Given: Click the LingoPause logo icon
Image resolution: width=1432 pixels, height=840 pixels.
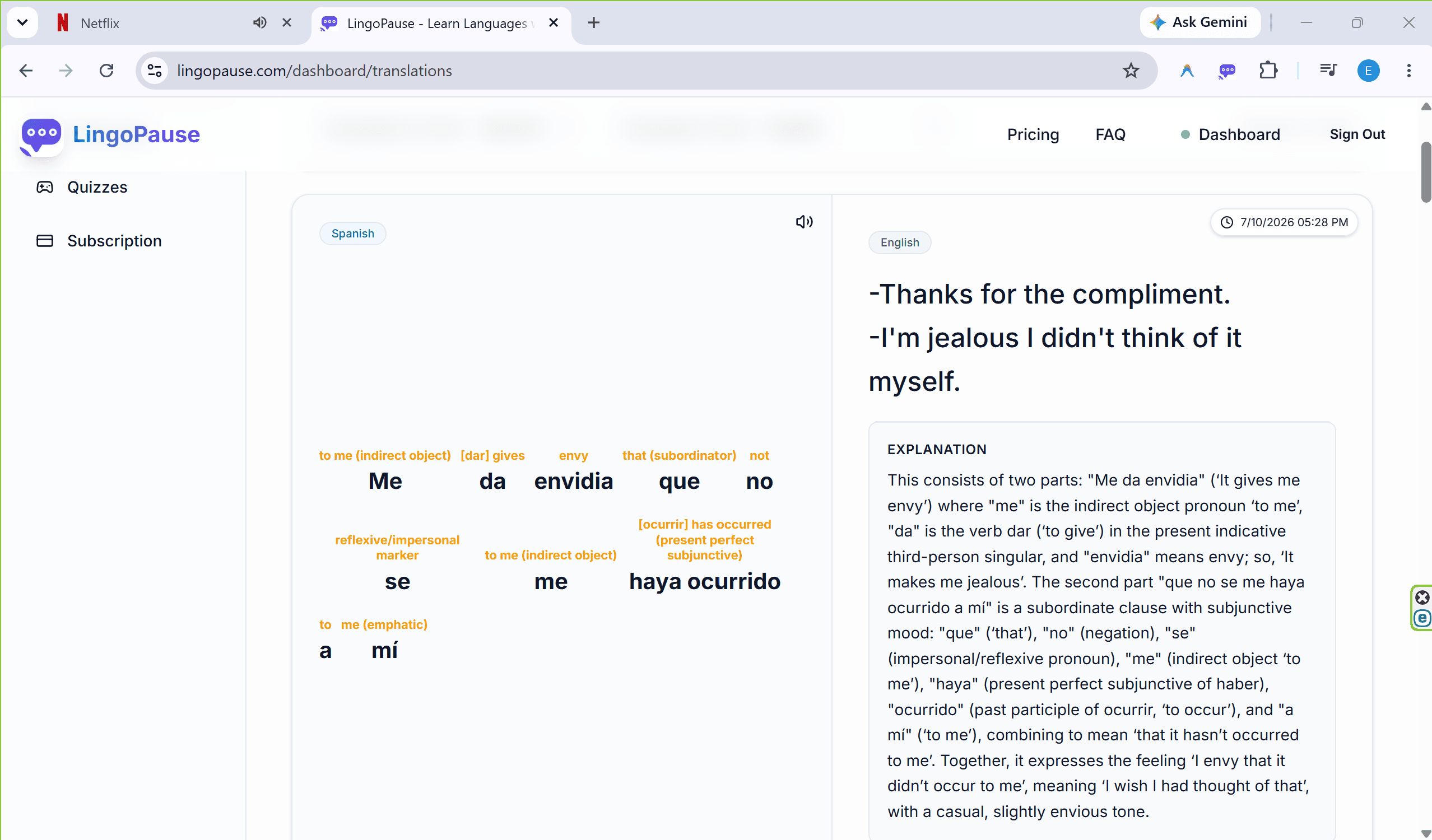Looking at the screenshot, I should click(41, 136).
